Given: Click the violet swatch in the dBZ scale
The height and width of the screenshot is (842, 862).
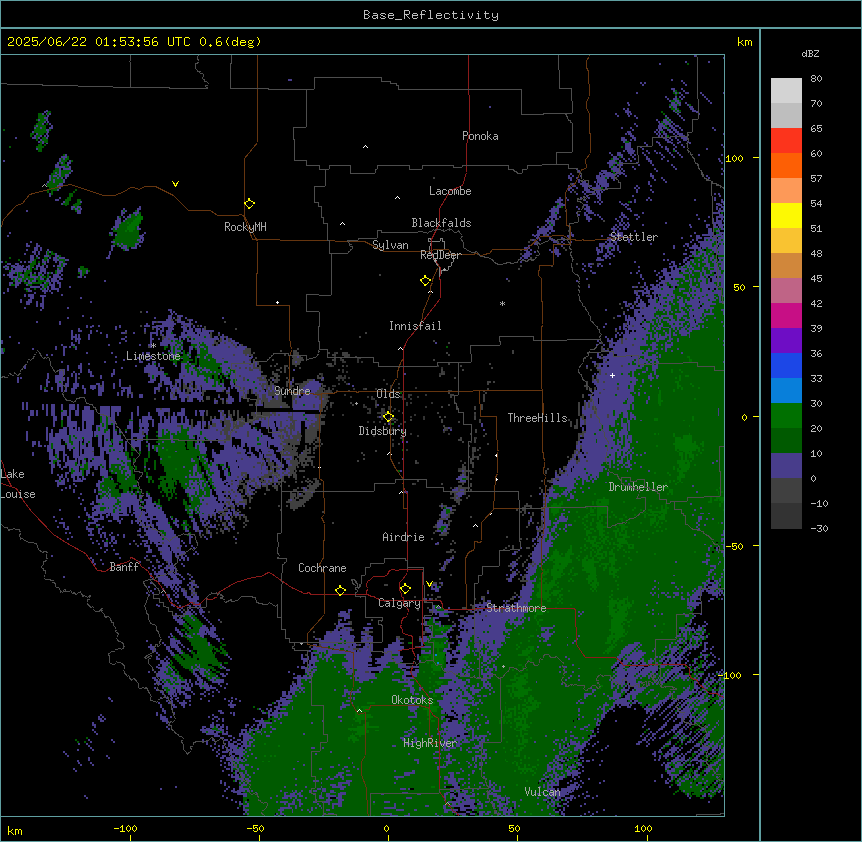Looking at the screenshot, I should (786, 340).
